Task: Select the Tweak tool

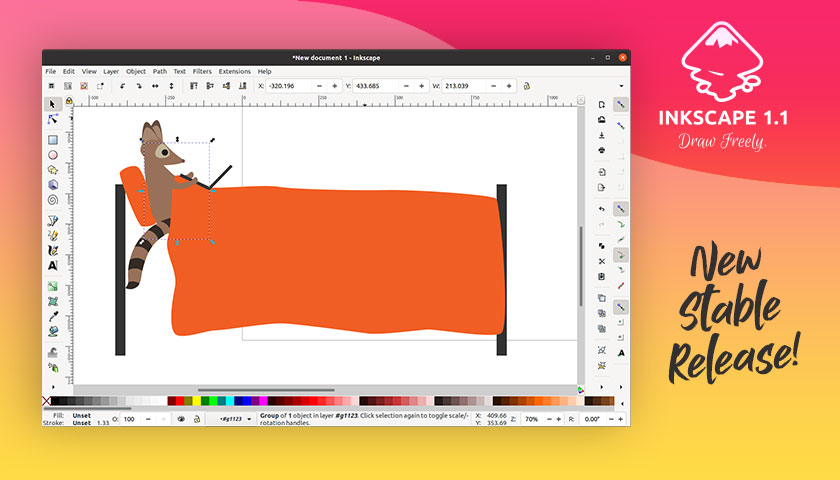Action: click(x=52, y=352)
